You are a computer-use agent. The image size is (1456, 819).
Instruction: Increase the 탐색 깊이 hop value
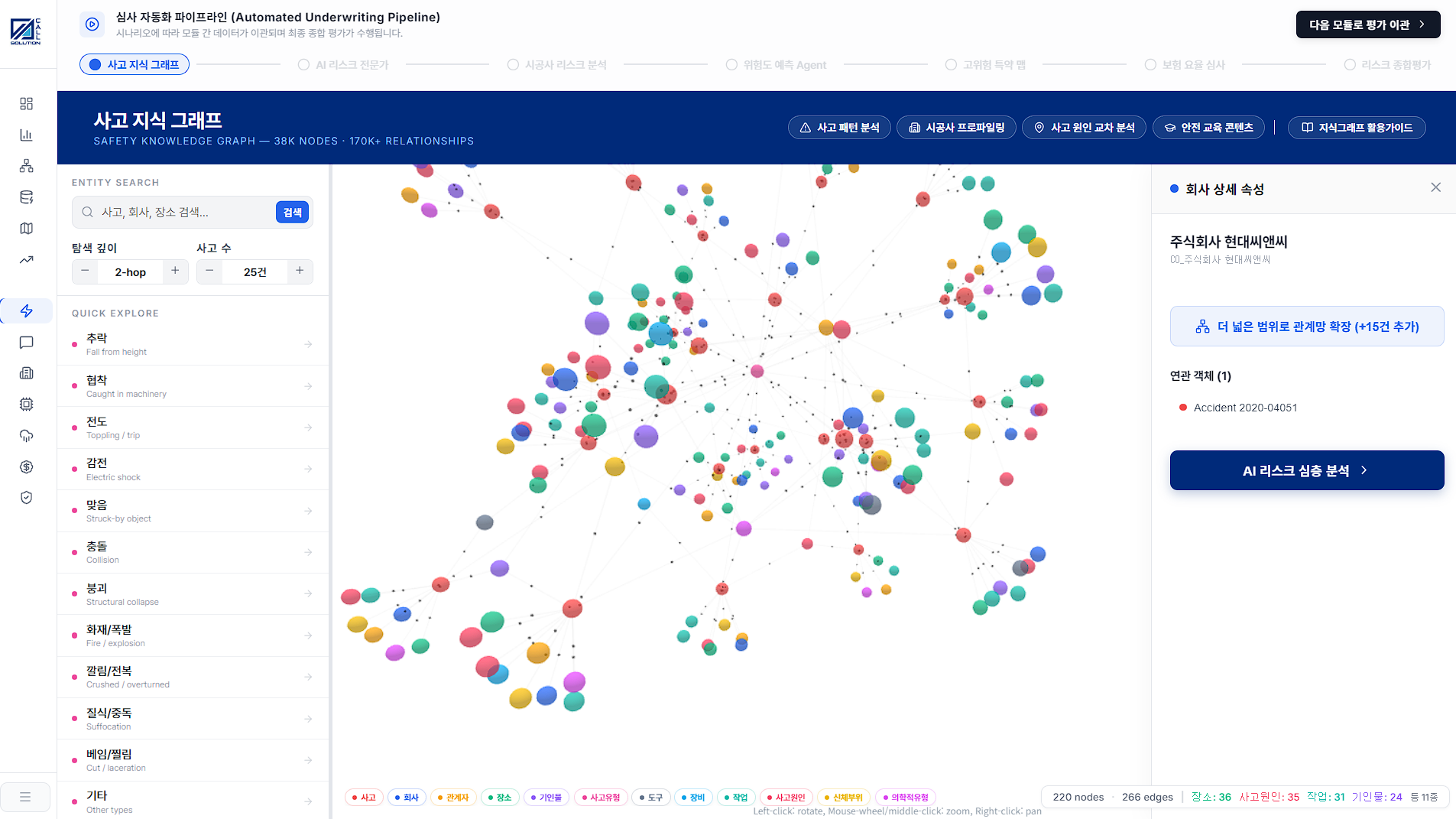[175, 271]
